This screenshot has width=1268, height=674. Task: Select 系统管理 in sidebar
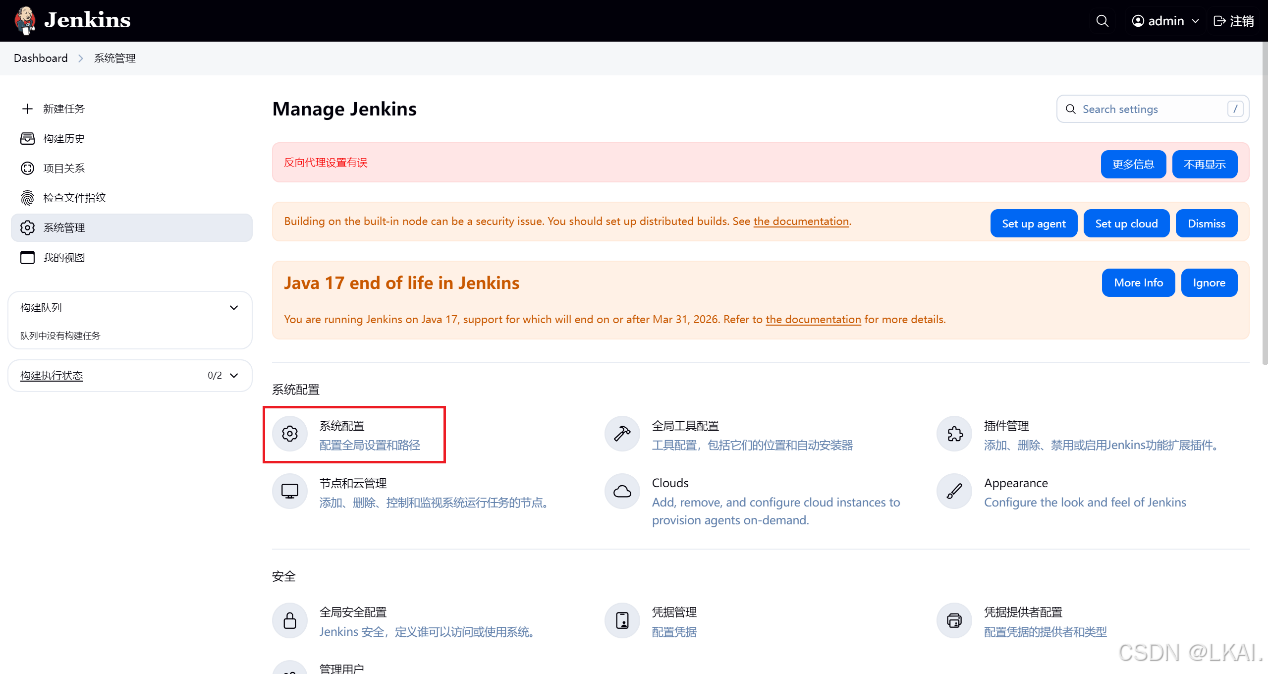tap(132, 228)
